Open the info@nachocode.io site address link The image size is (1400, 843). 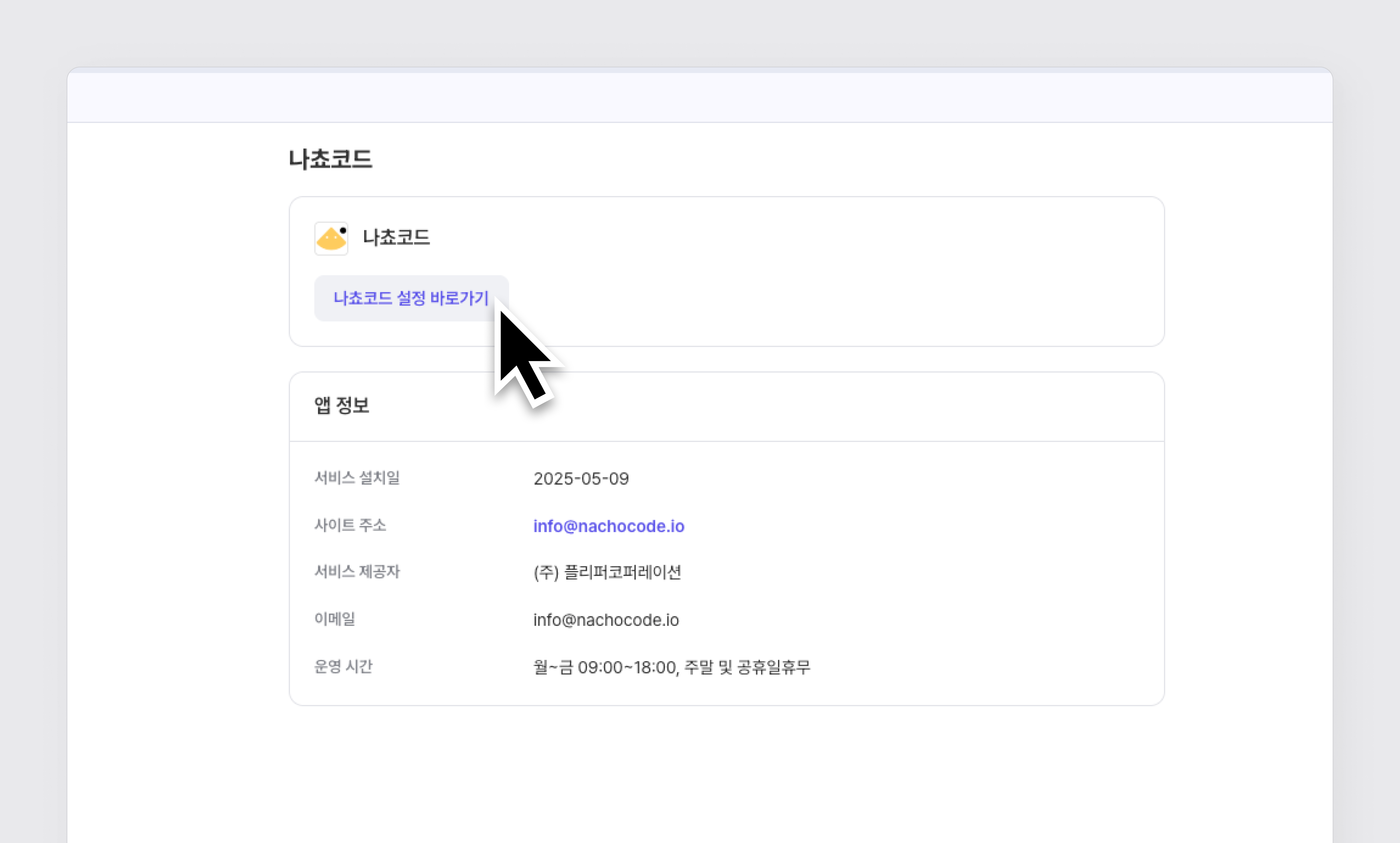point(609,526)
